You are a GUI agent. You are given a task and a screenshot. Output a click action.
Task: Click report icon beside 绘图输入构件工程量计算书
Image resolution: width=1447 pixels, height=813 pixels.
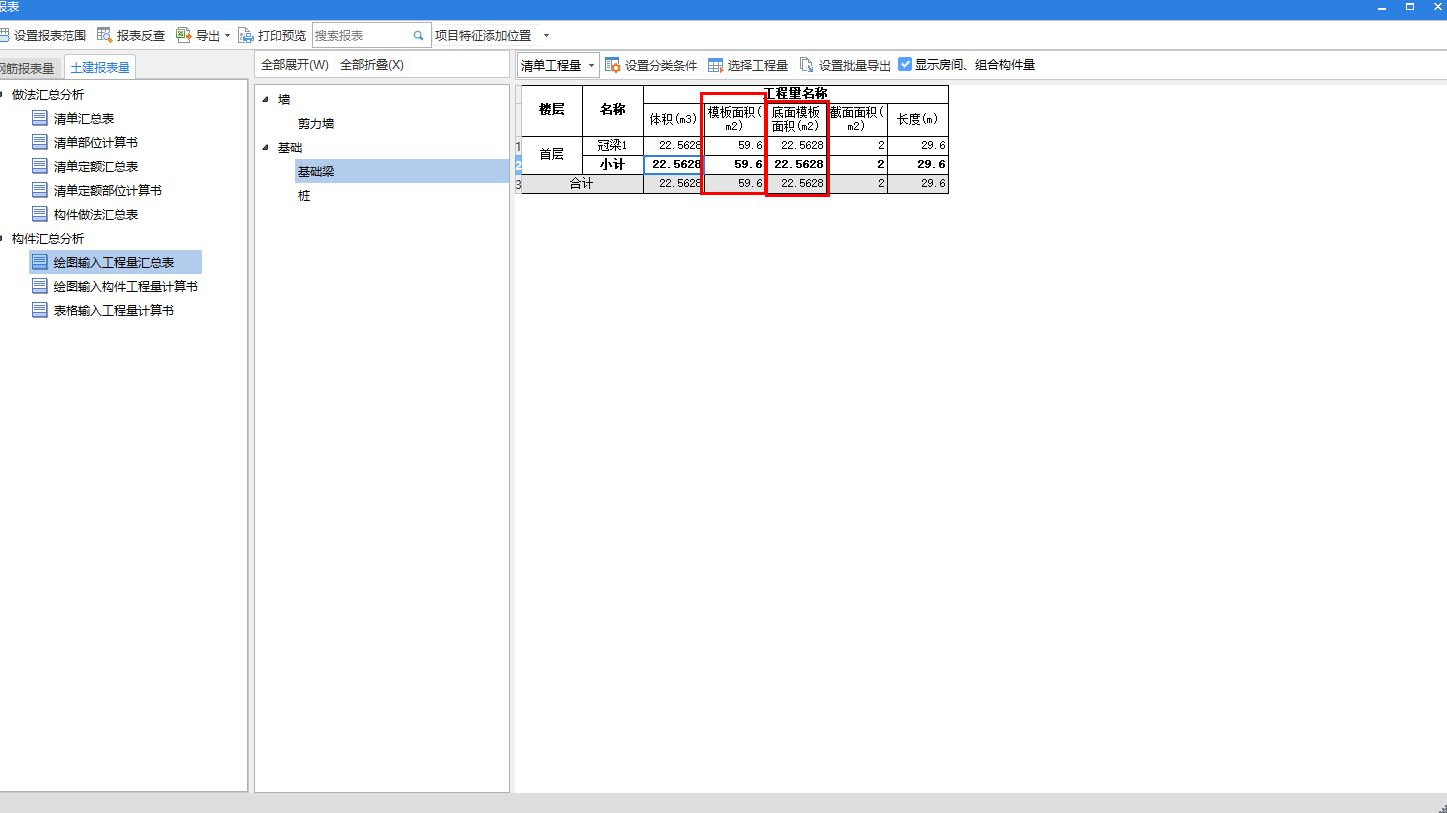(x=40, y=286)
